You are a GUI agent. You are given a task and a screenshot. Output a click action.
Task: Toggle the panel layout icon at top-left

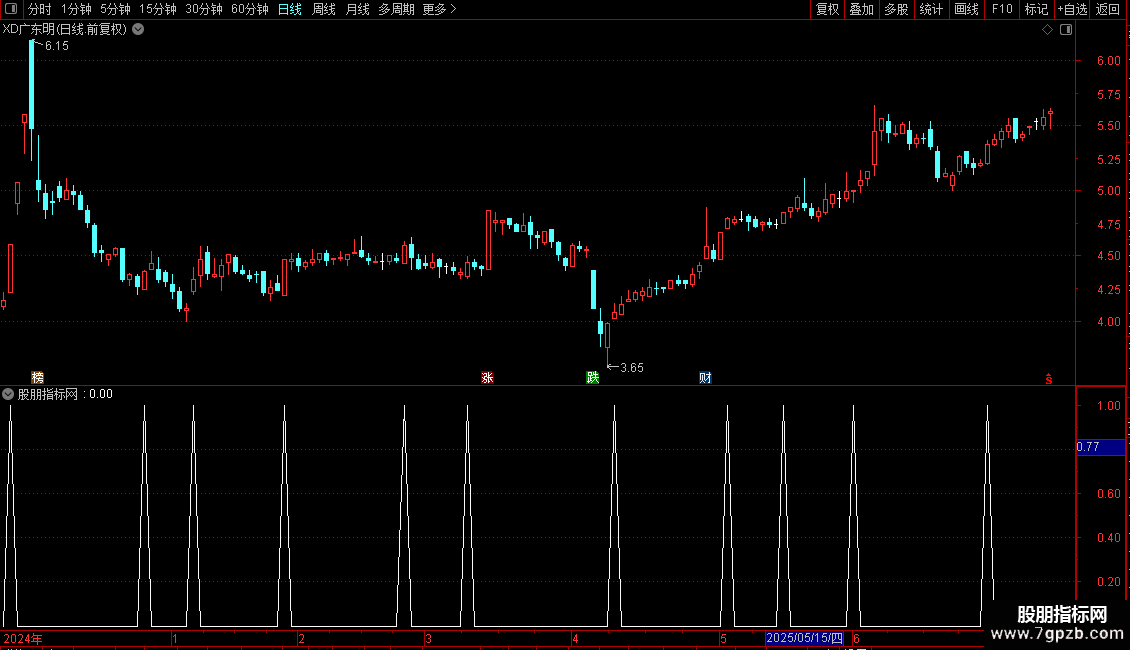(11, 9)
